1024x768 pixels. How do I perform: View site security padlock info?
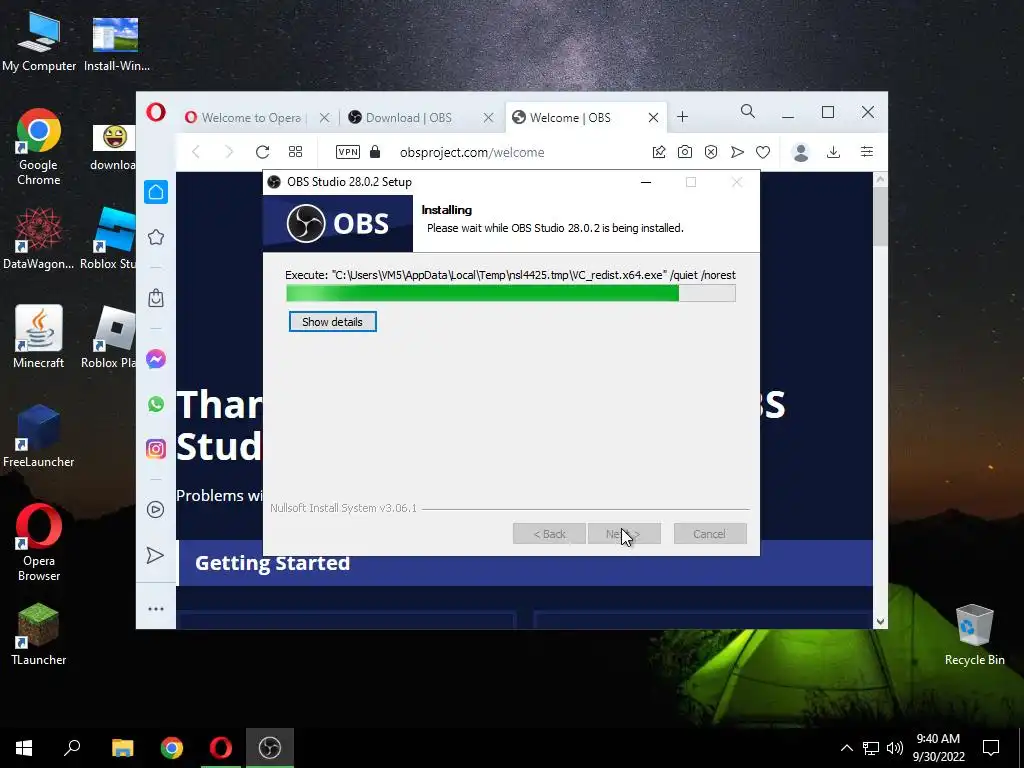pyautogui.click(x=375, y=152)
